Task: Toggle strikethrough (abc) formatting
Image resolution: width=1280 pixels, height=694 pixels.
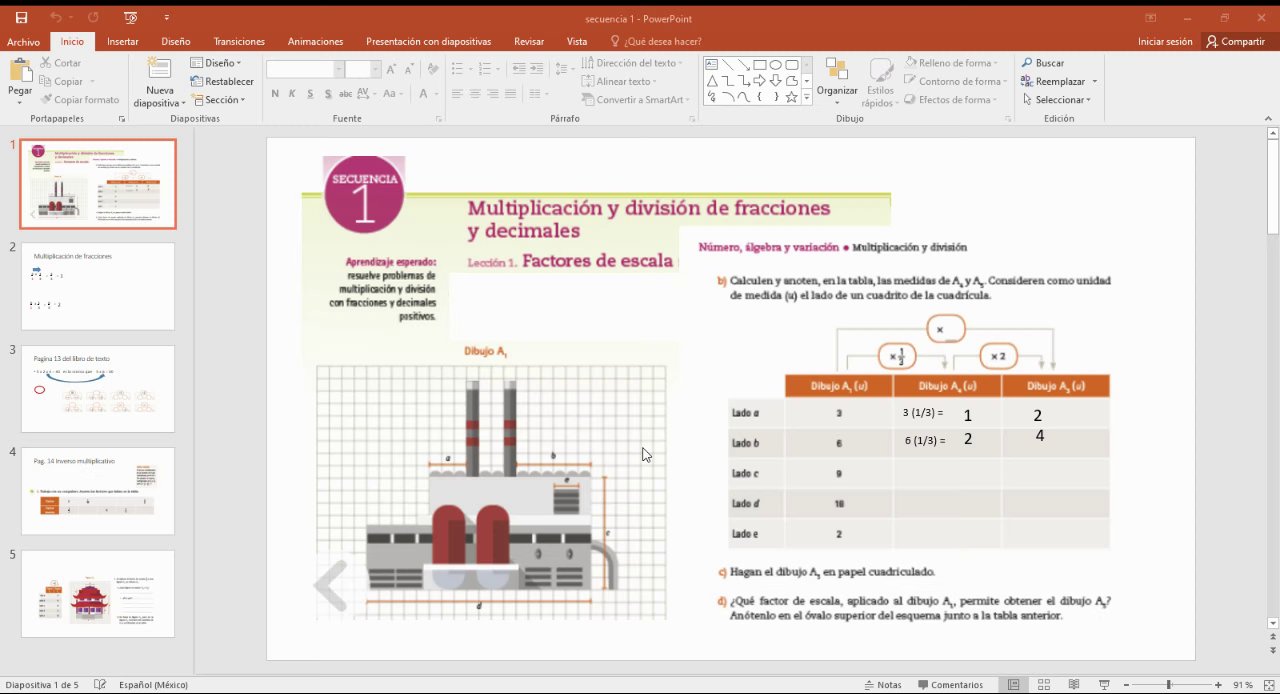Action: tap(346, 94)
